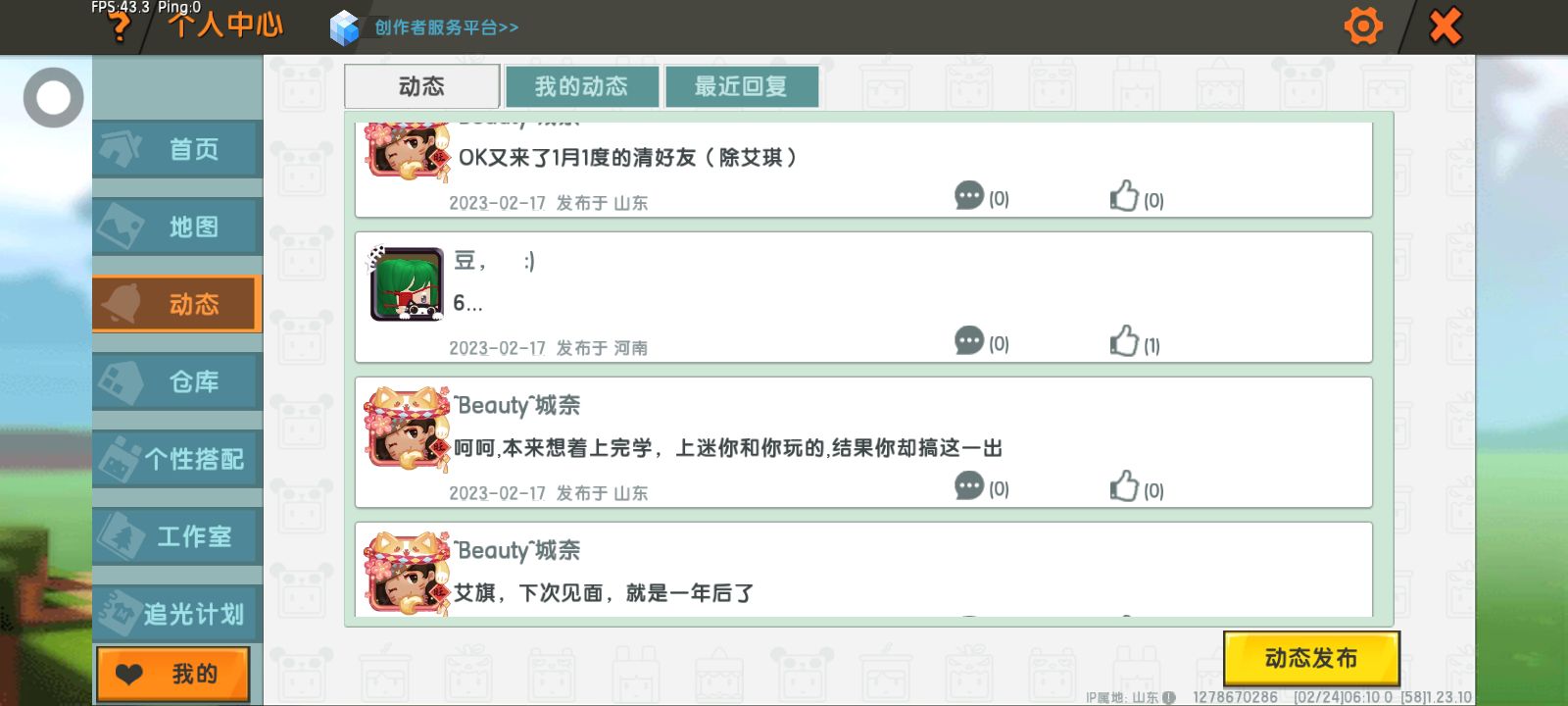Tap the orange question mark help icon
This screenshot has width=1568, height=706.
[120, 27]
